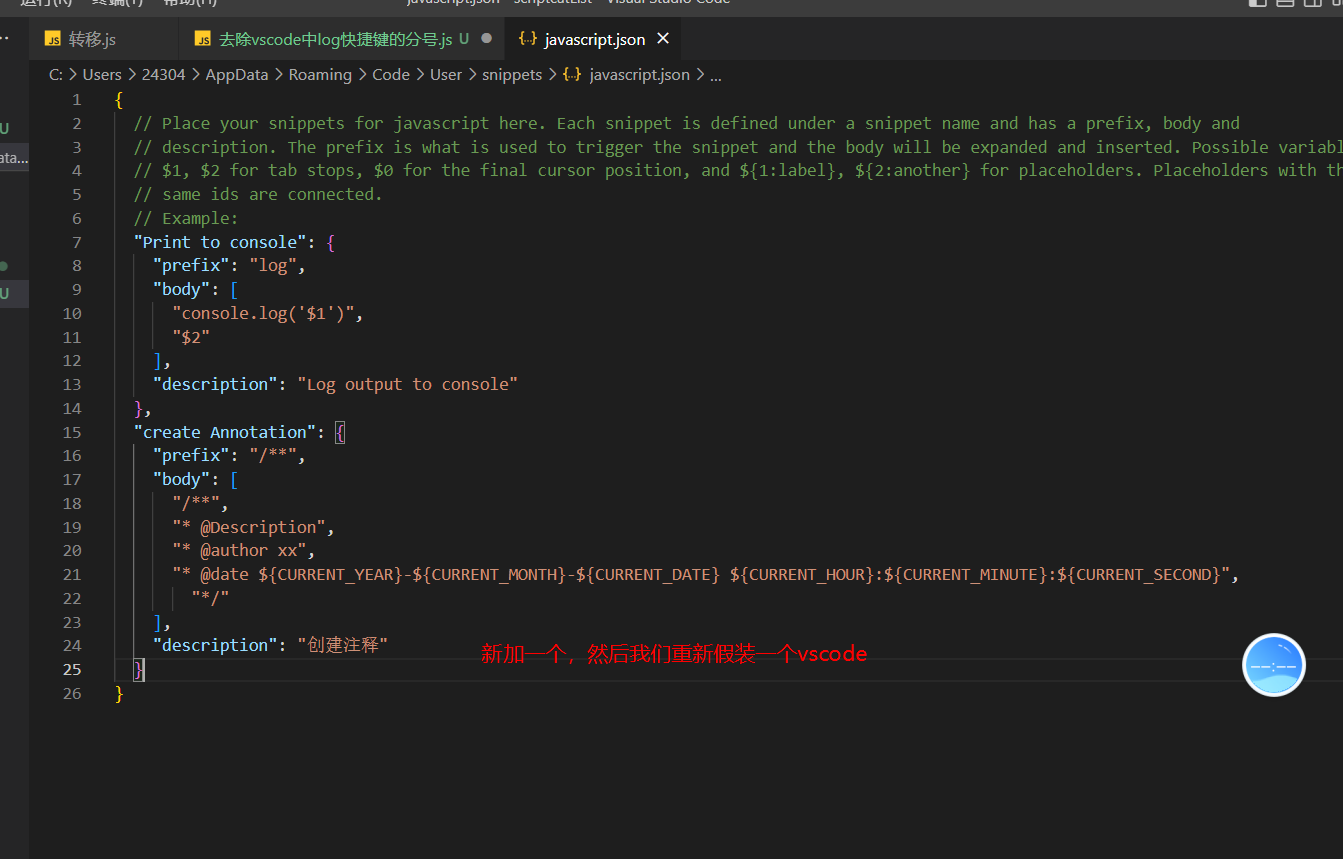Click the "$2" string on line 11

pyautogui.click(x=191, y=337)
